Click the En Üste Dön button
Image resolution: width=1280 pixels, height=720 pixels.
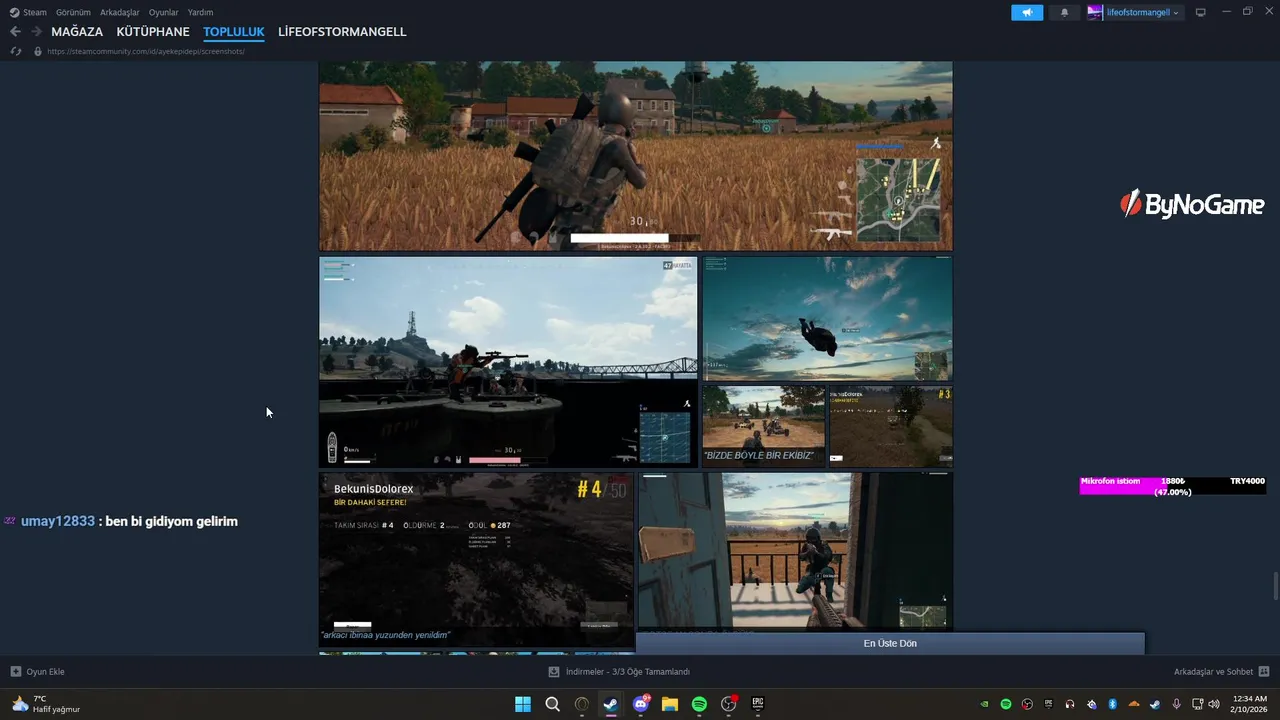click(890, 643)
